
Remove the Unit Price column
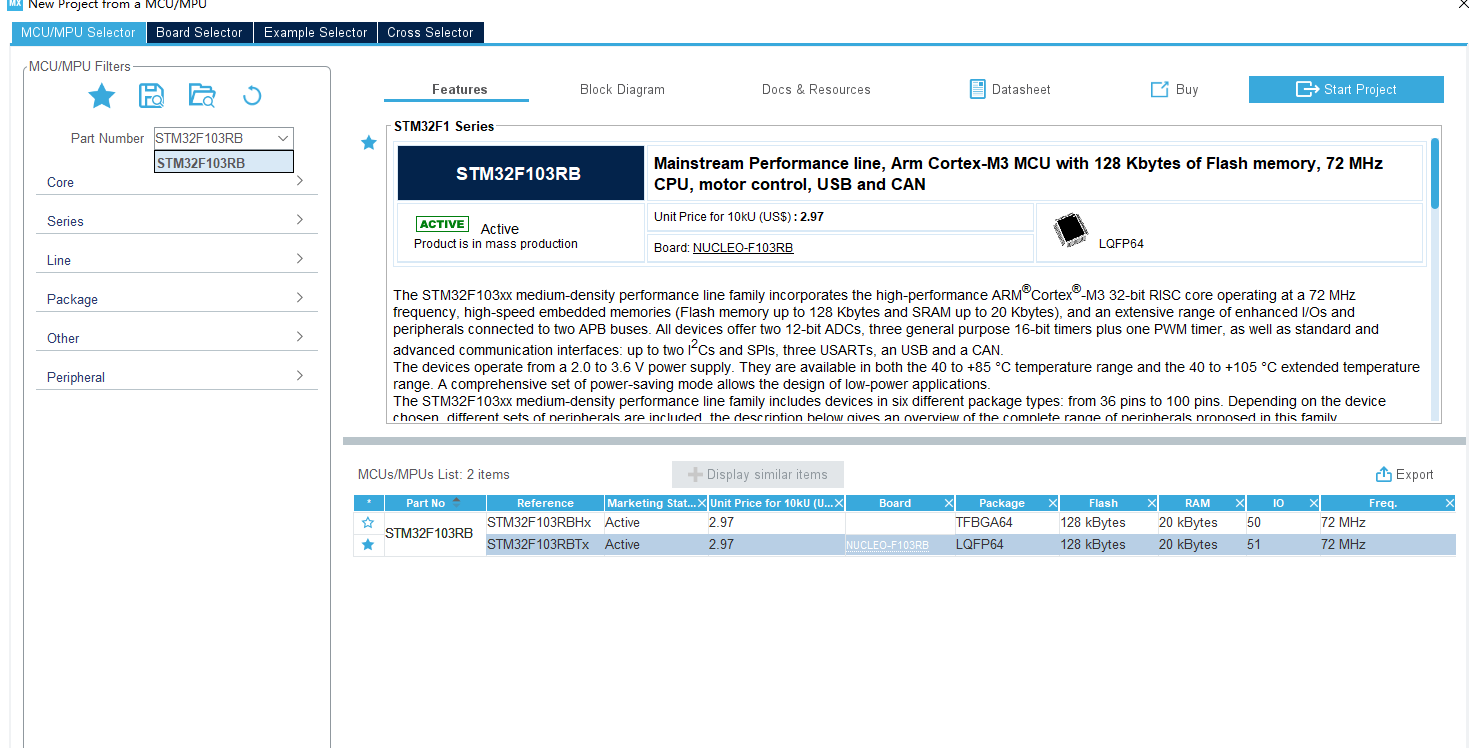[839, 503]
